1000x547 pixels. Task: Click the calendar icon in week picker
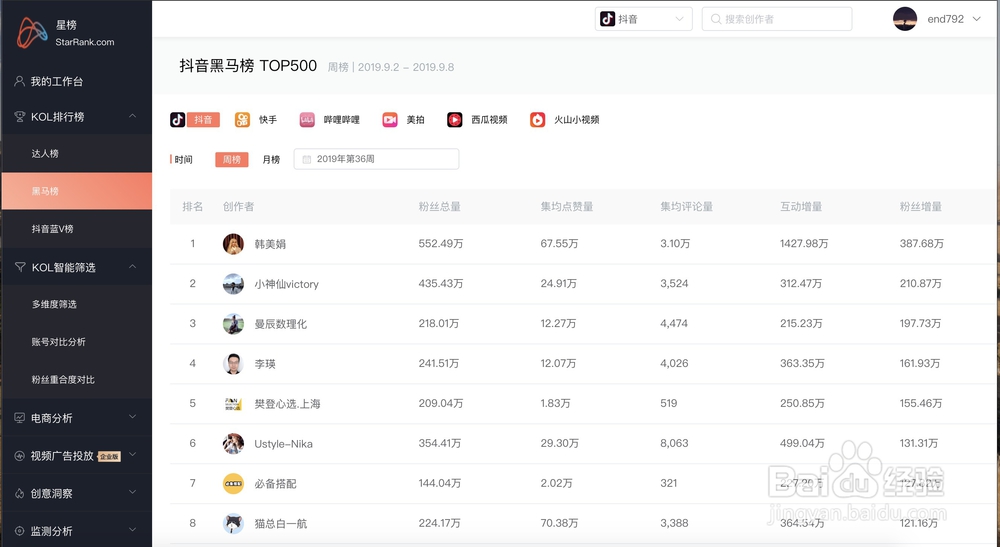pos(307,159)
